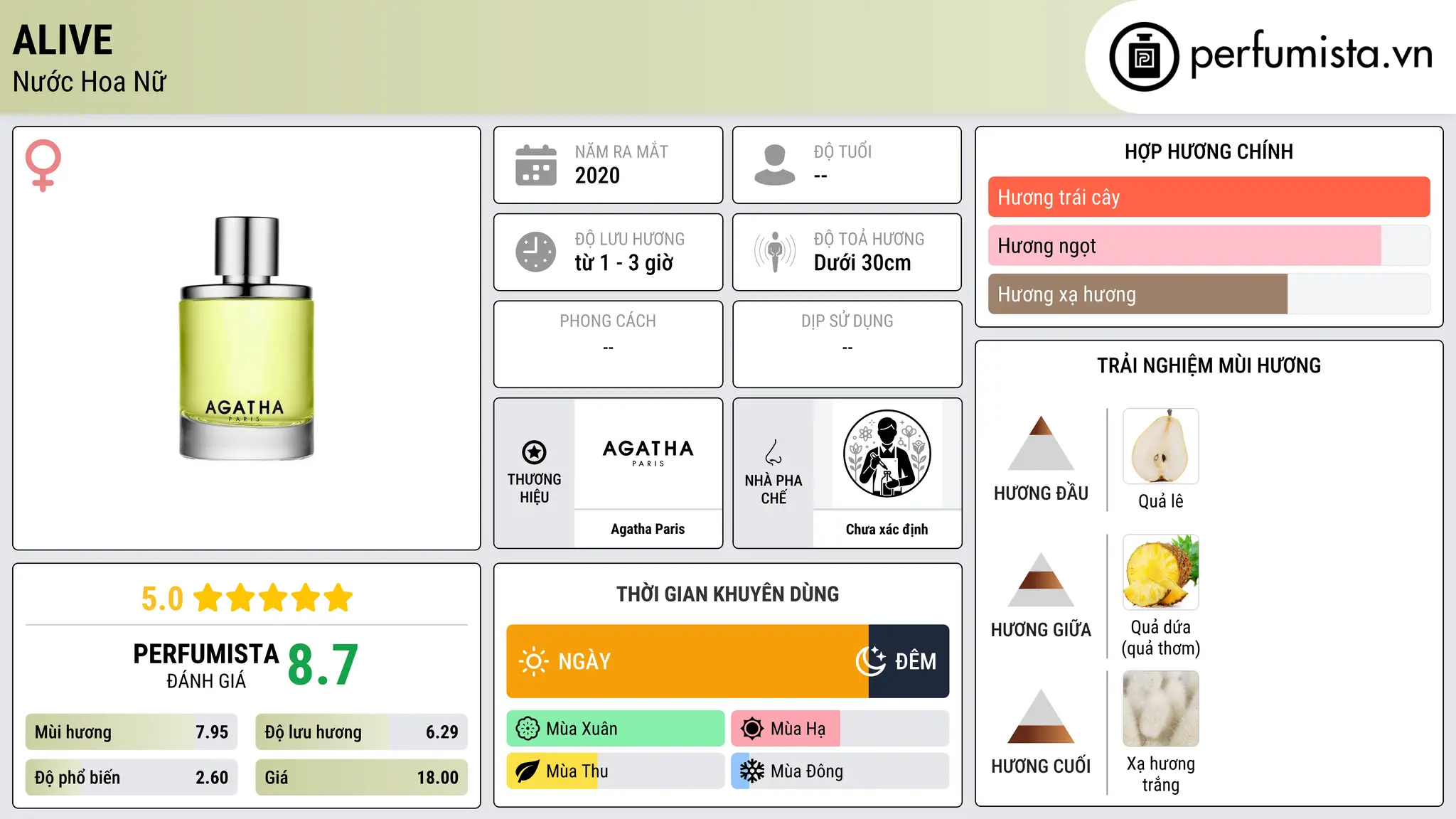Click the star badge icon above Thương hiệu
1456x819 pixels.
point(534,452)
